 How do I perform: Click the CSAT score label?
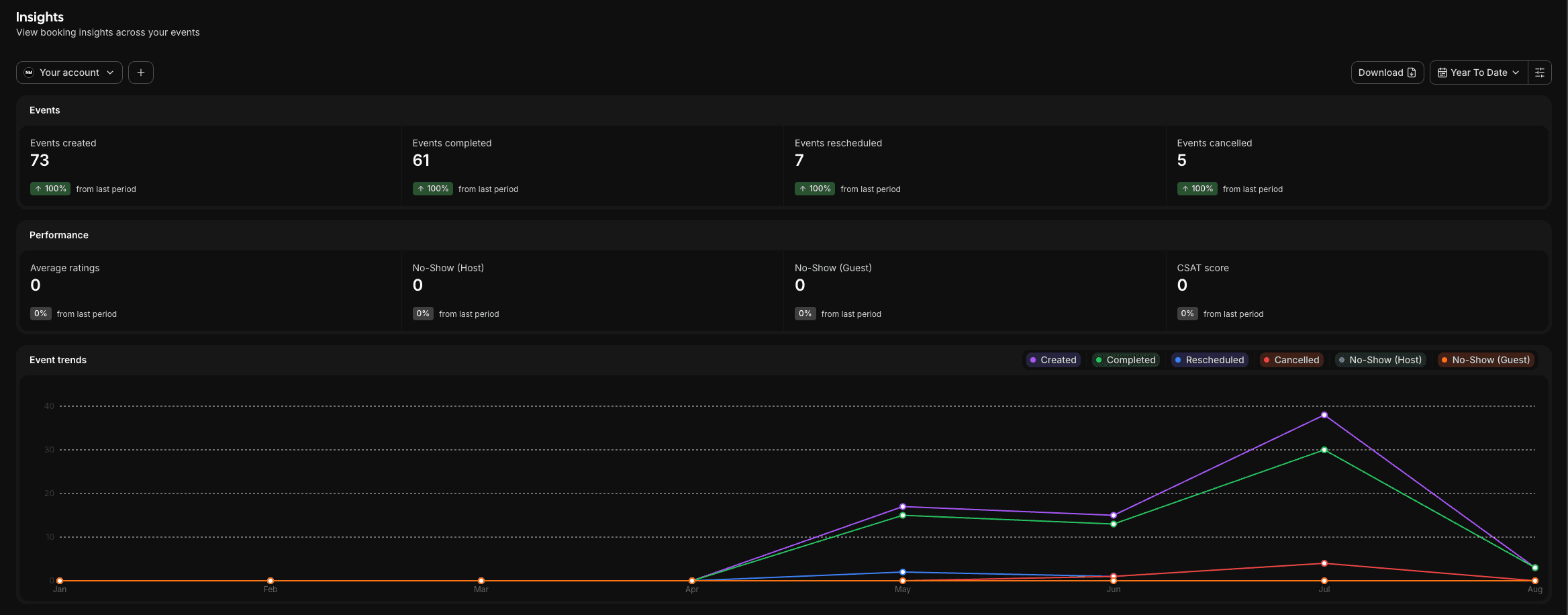pos(1202,268)
